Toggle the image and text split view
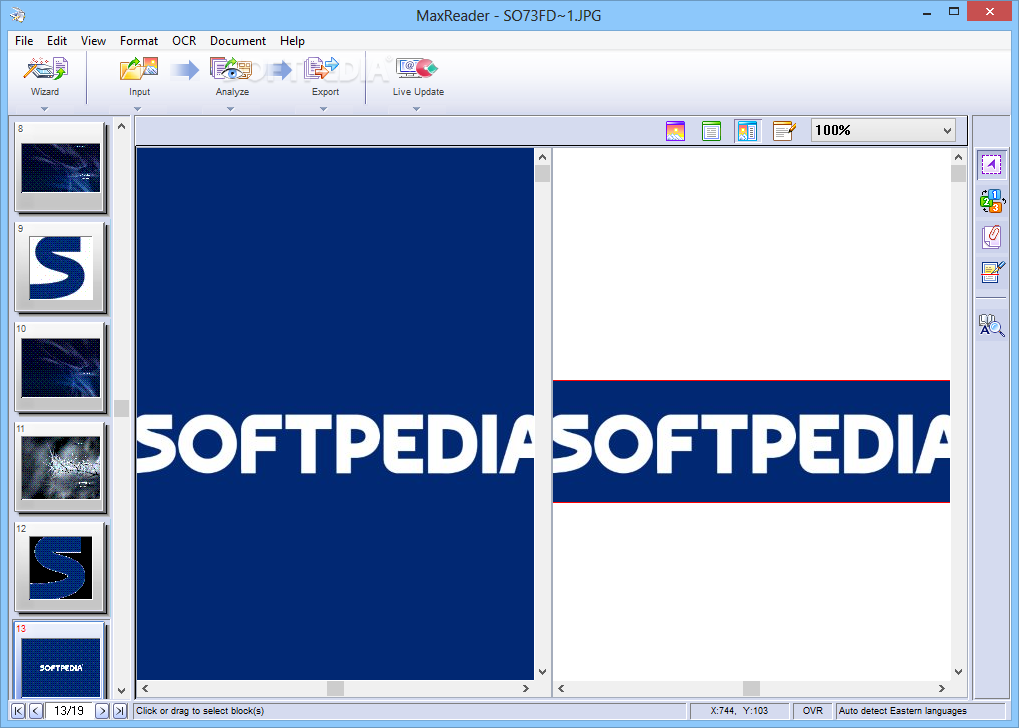Screen dimensions: 1019x728 tap(747, 131)
